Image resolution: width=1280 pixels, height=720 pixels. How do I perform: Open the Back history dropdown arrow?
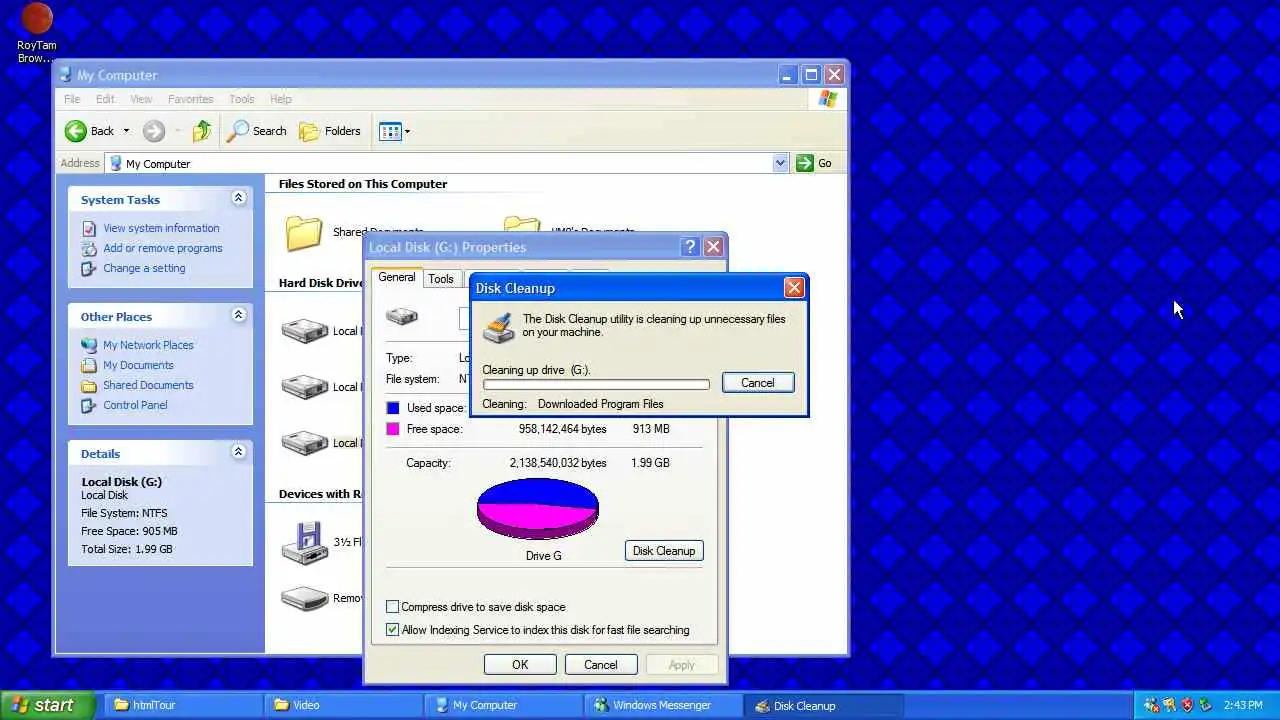point(126,131)
